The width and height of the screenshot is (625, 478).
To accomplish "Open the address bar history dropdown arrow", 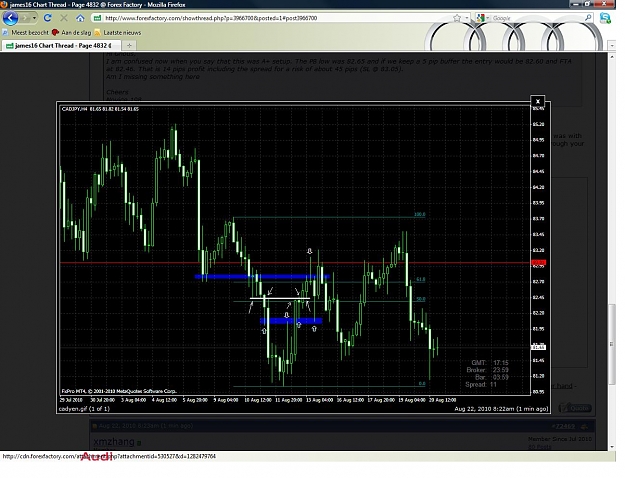I will click(467, 18).
